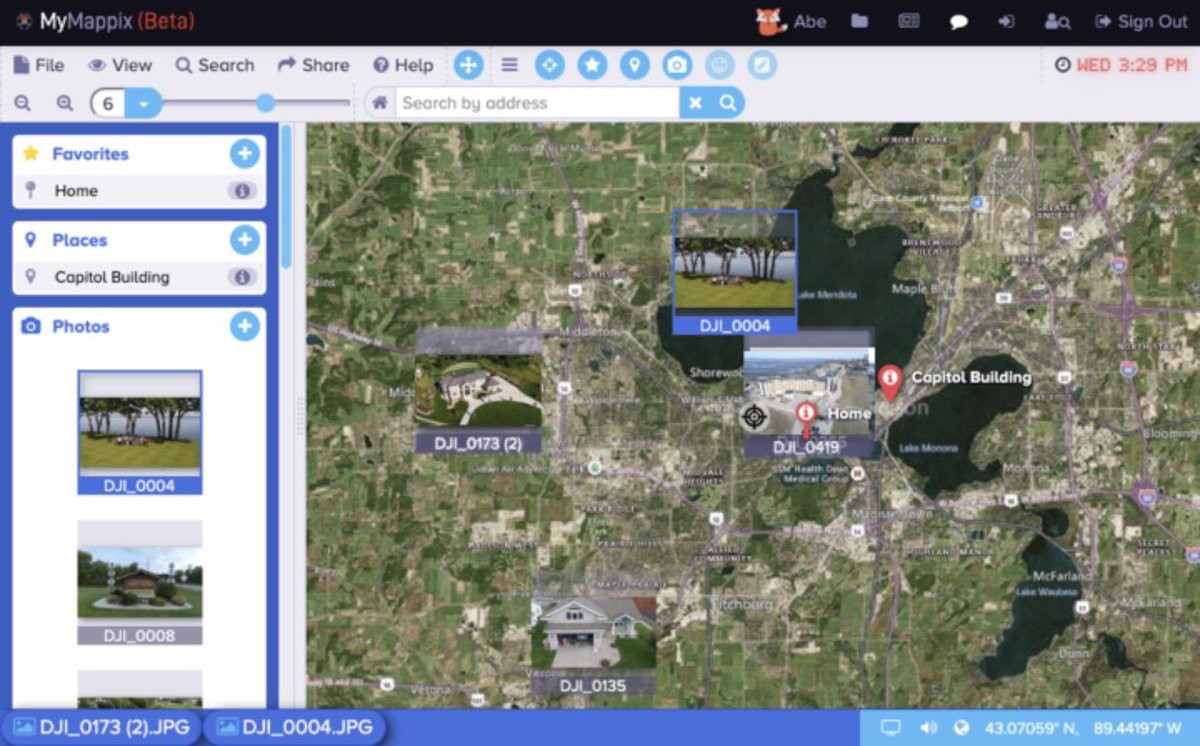1200x746 pixels.
Task: Click the sidebar splitter grip handle
Action: click(x=299, y=414)
